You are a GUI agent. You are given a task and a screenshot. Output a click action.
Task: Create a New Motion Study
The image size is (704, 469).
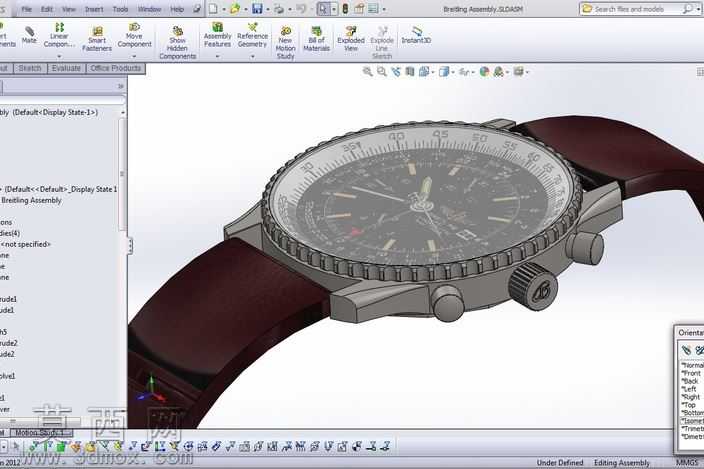tap(286, 43)
